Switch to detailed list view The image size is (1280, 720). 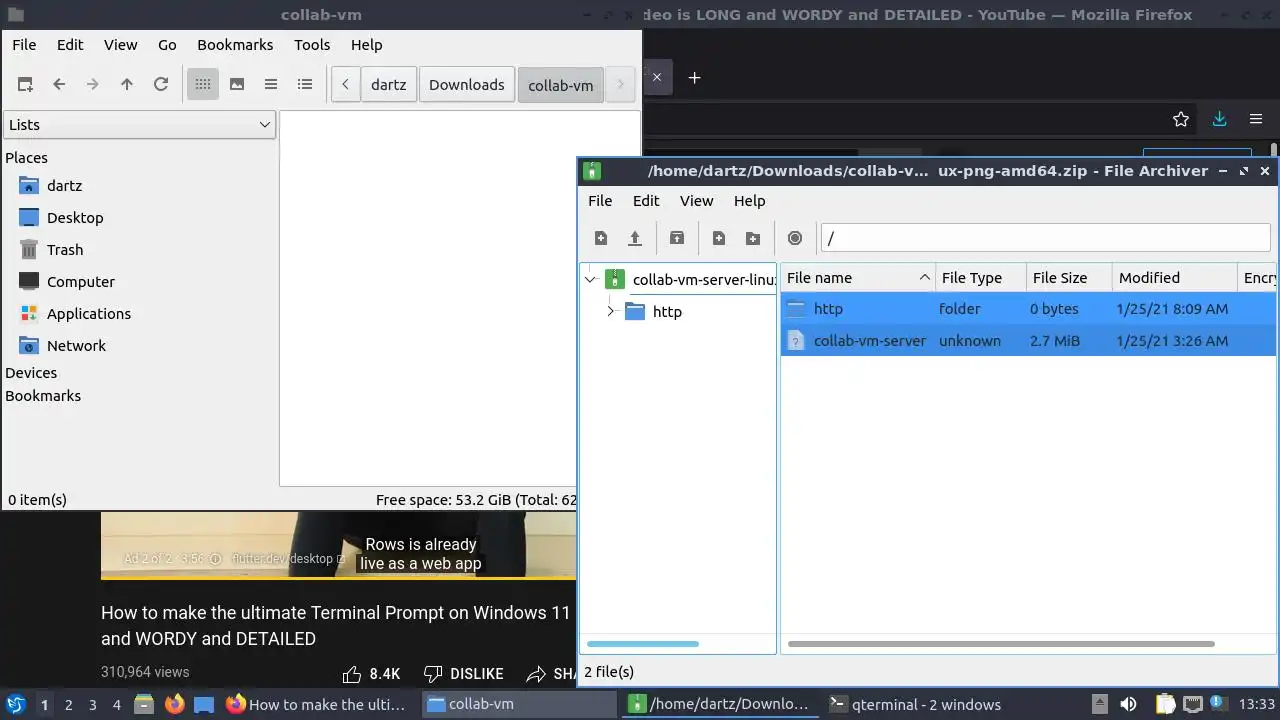(x=305, y=85)
